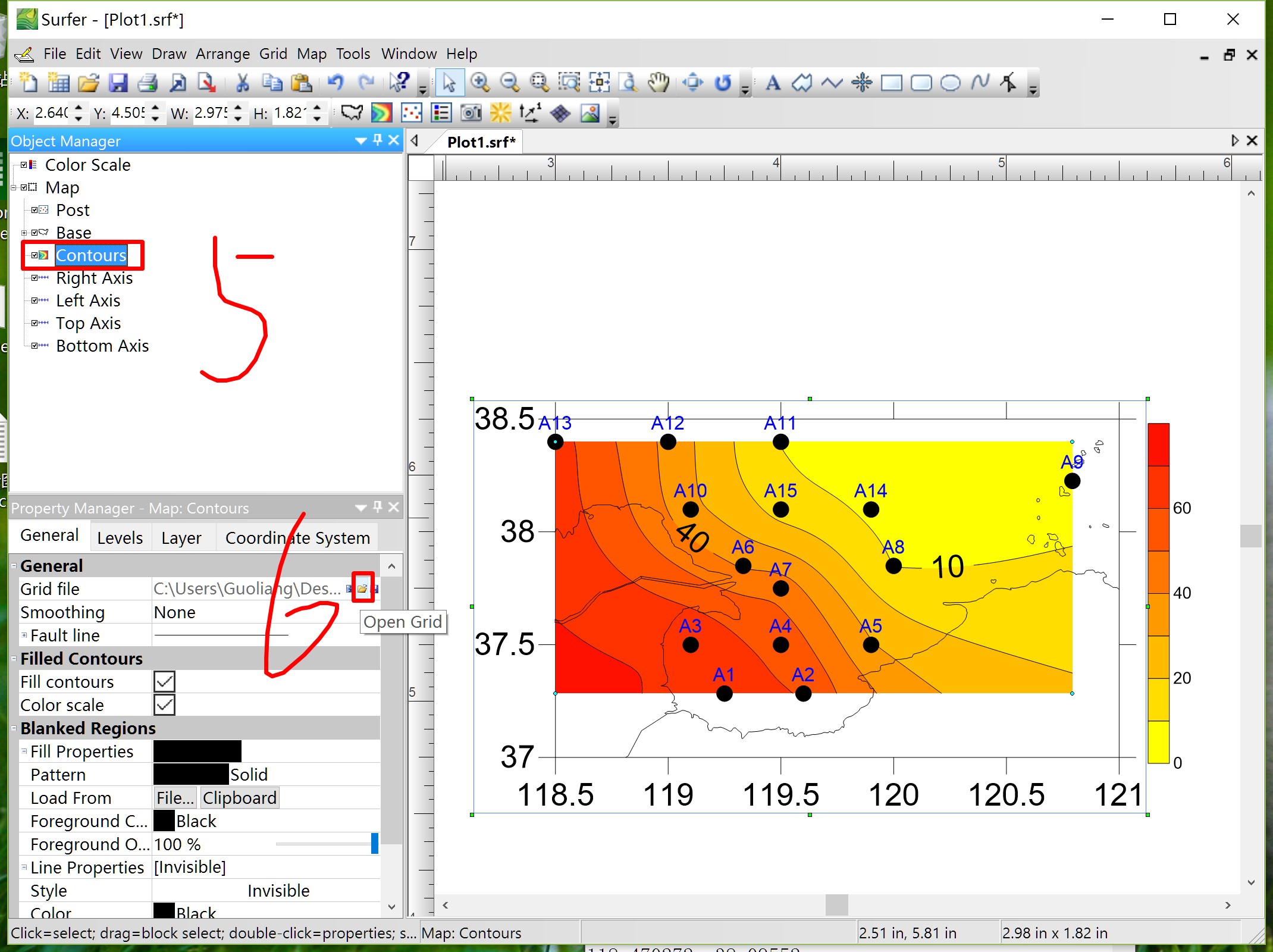Image resolution: width=1273 pixels, height=952 pixels.
Task: Open the Grid menu
Action: 273,54
